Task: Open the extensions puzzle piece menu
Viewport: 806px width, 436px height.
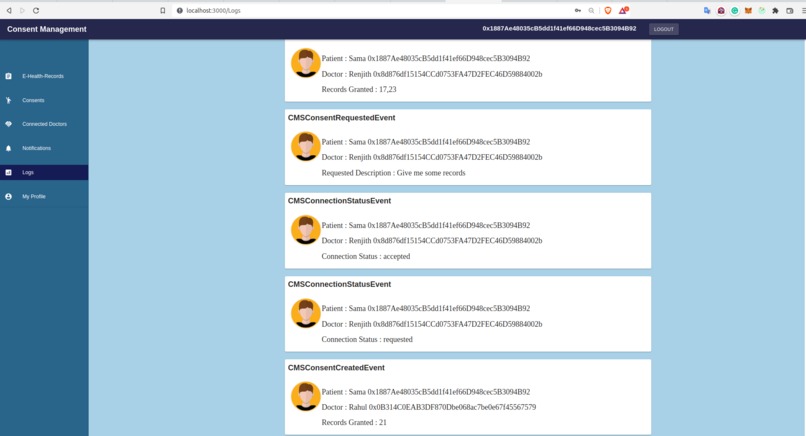Action: [775, 10]
